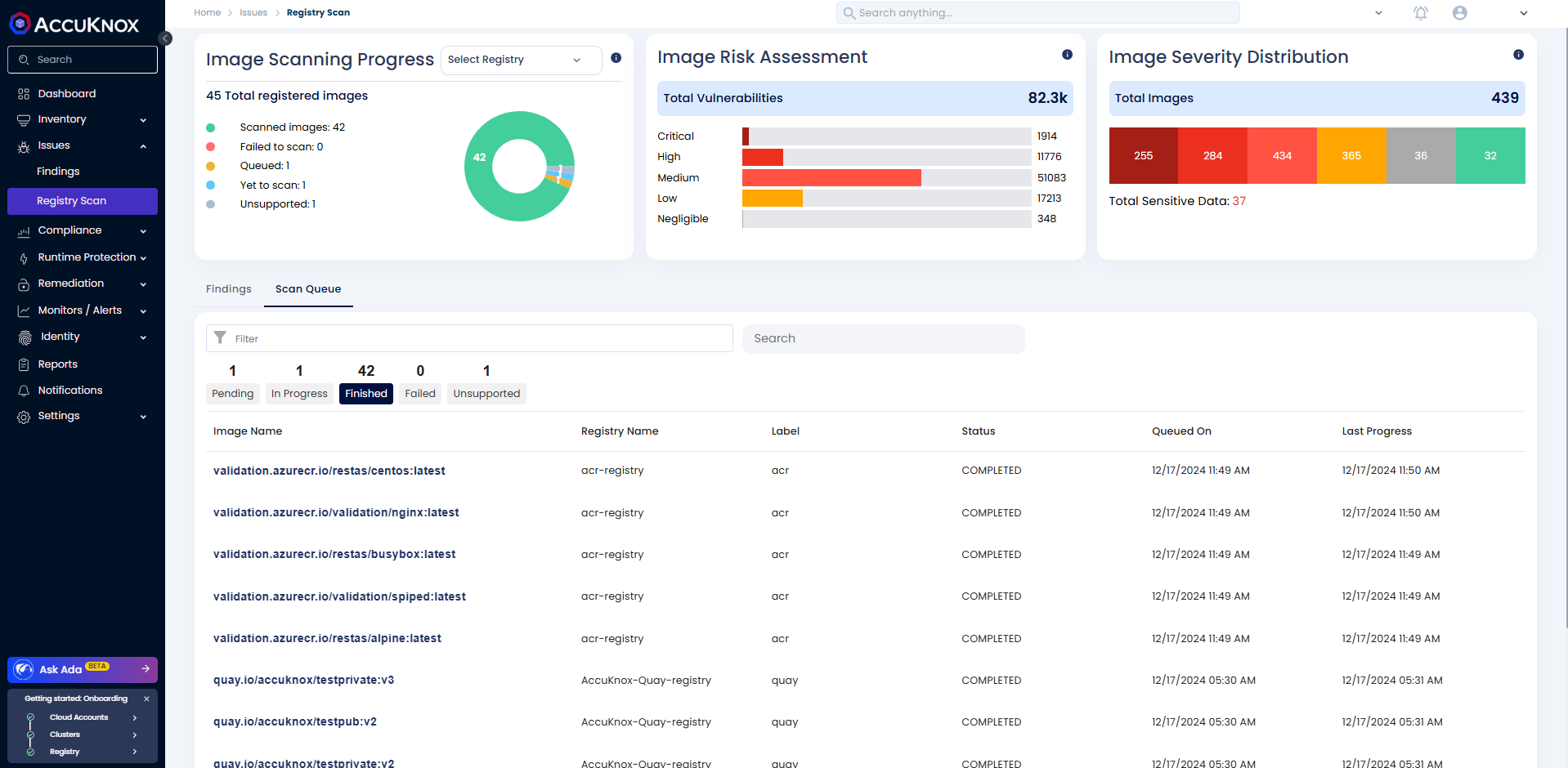1568x768 pixels.
Task: Click the Issues bug icon
Action: [24, 146]
